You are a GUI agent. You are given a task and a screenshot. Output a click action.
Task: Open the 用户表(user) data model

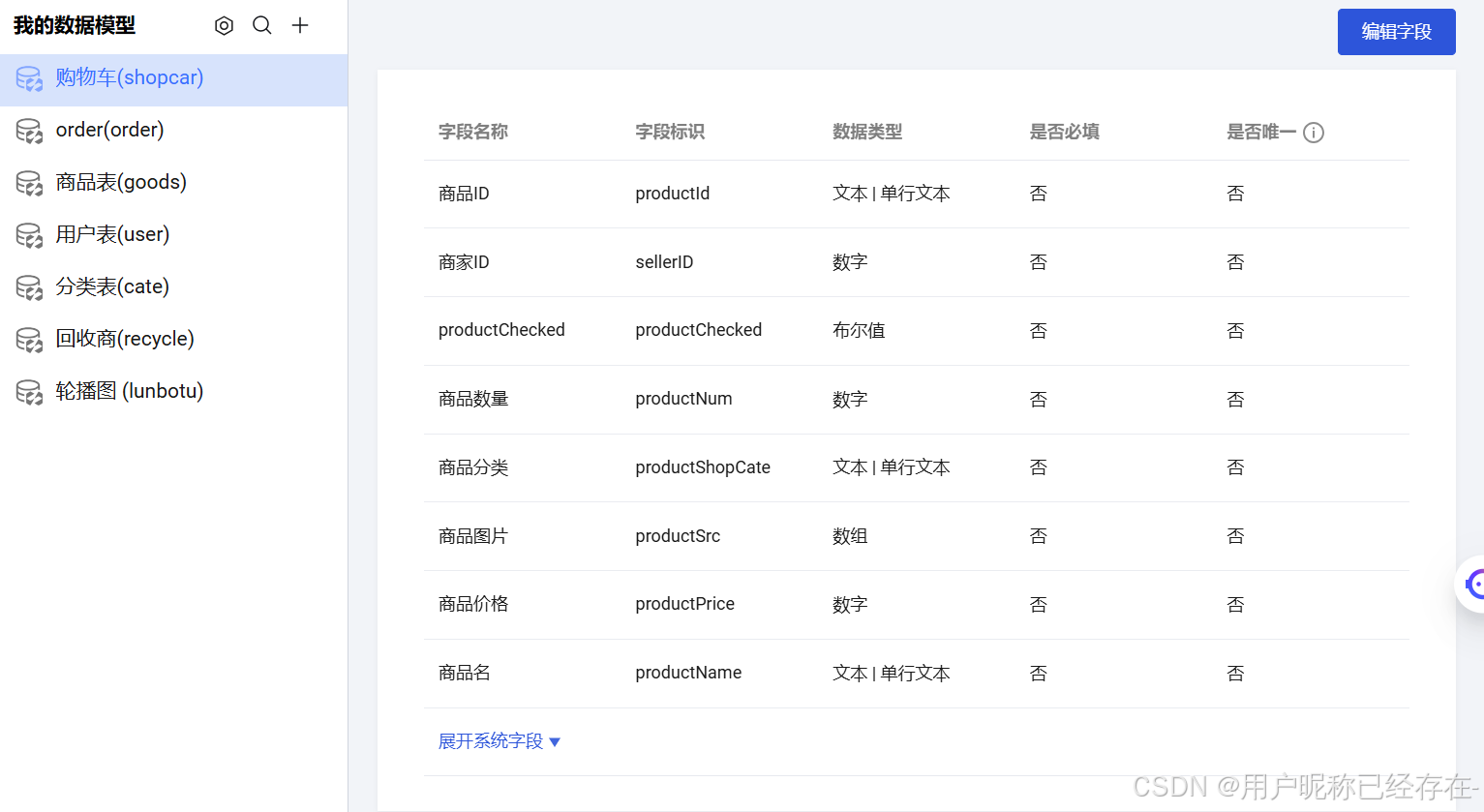[174, 235]
